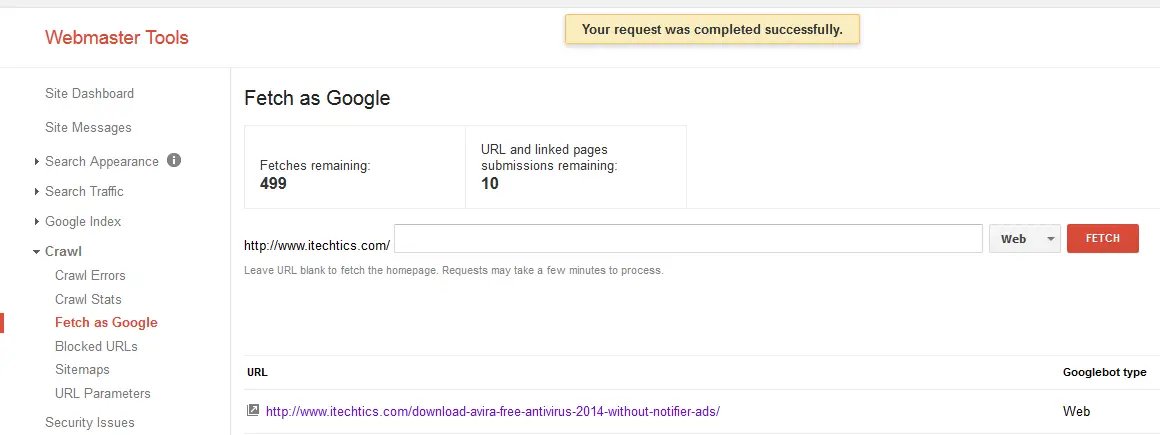This screenshot has width=1160, height=435.
Task: Open Google Index menu item
Action: point(83,222)
